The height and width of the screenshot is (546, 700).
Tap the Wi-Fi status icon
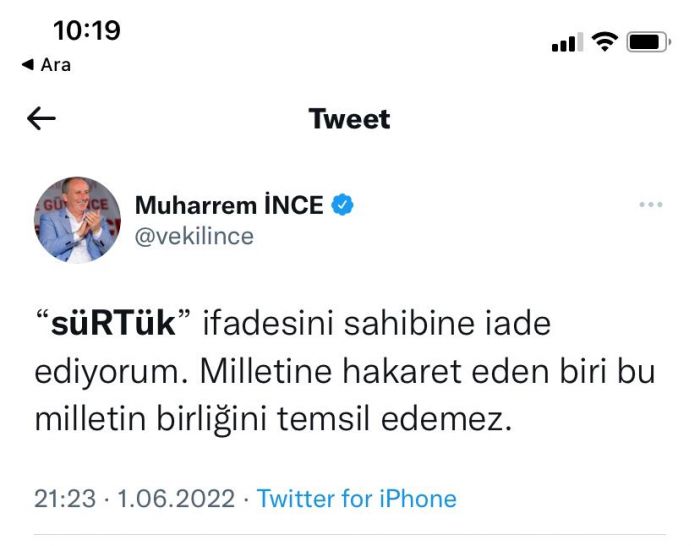pos(604,43)
